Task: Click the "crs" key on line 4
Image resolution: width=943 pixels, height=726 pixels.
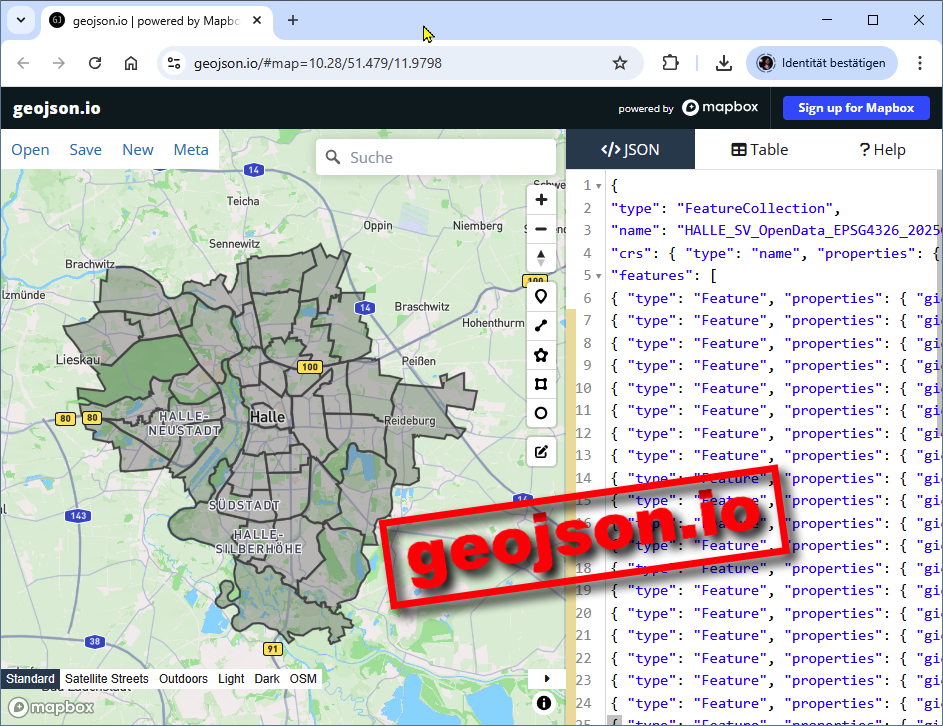Action: [x=631, y=254]
